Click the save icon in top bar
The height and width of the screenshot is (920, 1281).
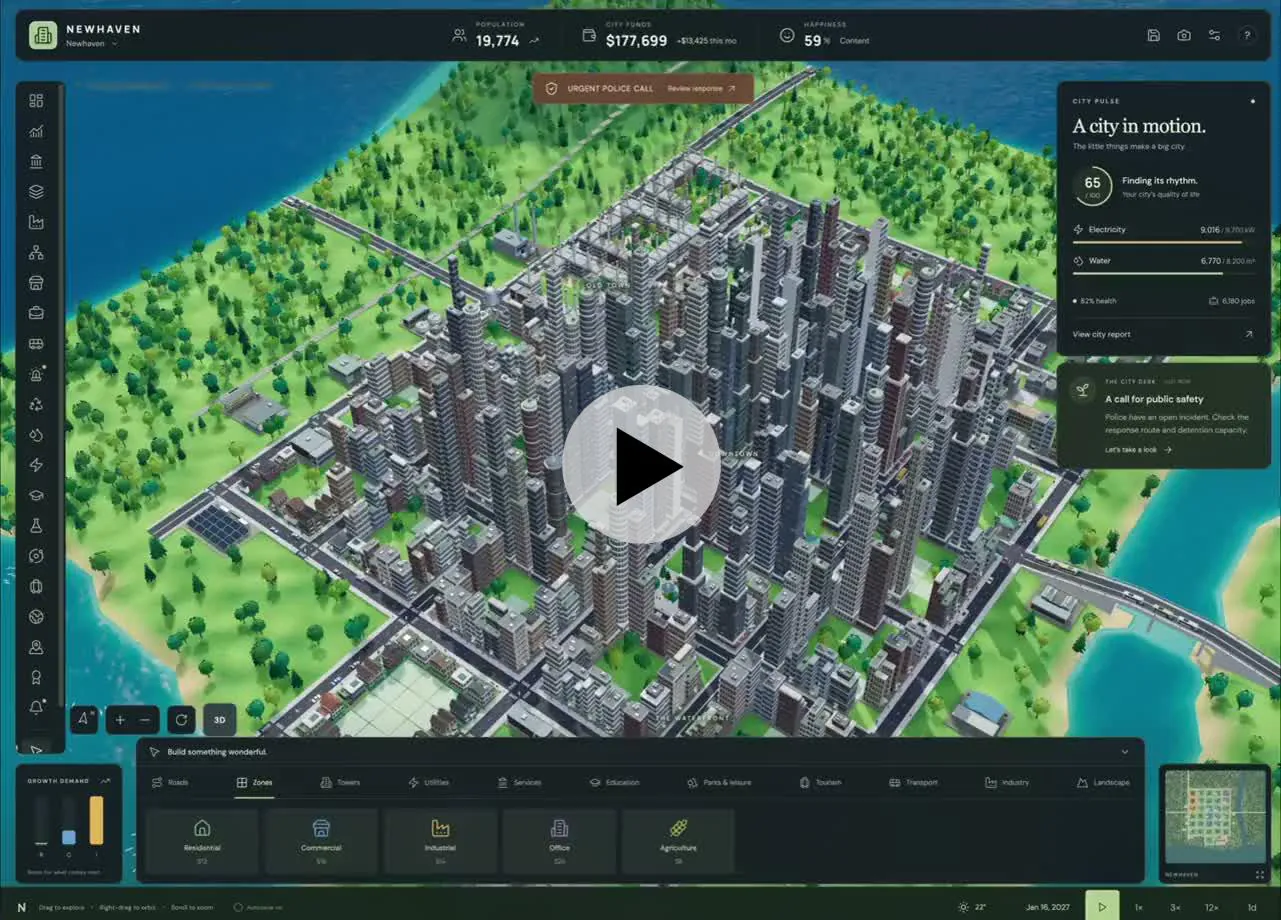(x=1153, y=35)
